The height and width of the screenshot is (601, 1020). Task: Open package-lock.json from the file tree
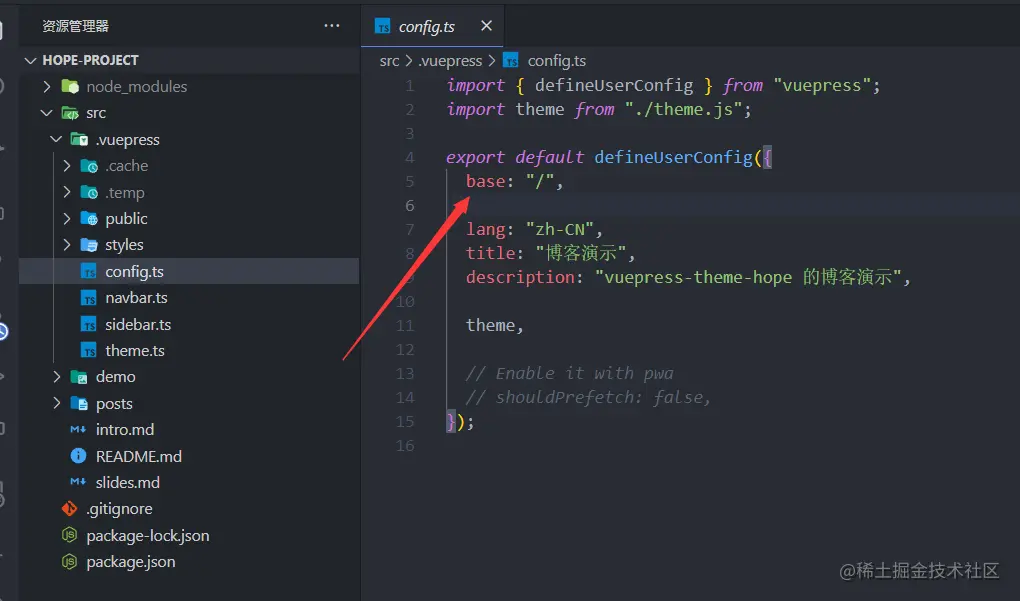pyautogui.click(x=148, y=535)
